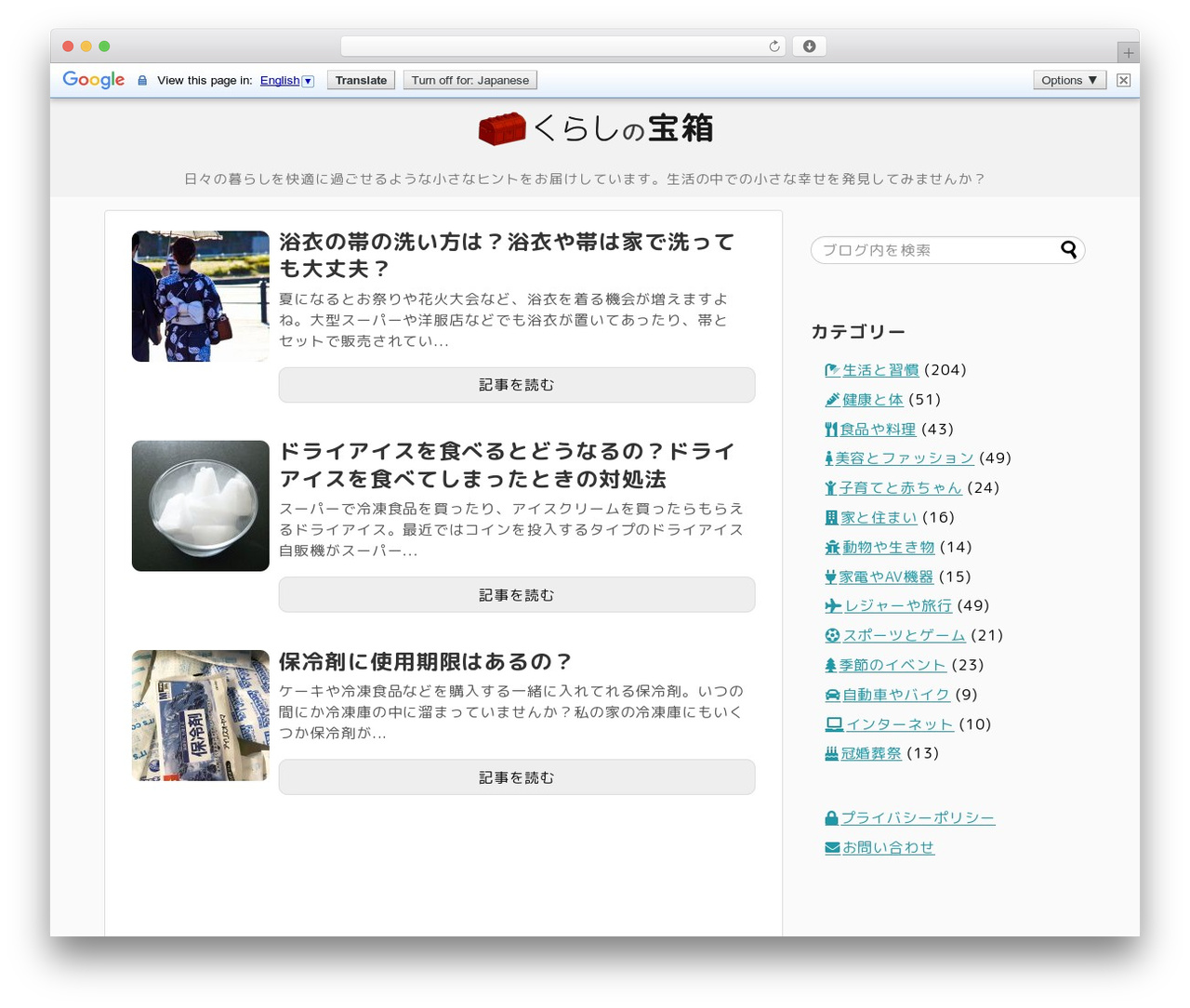Viewport: 1190px width, 1008px height.
Task: Click the tree icon beside 季節のイベント
Action: click(x=830, y=666)
